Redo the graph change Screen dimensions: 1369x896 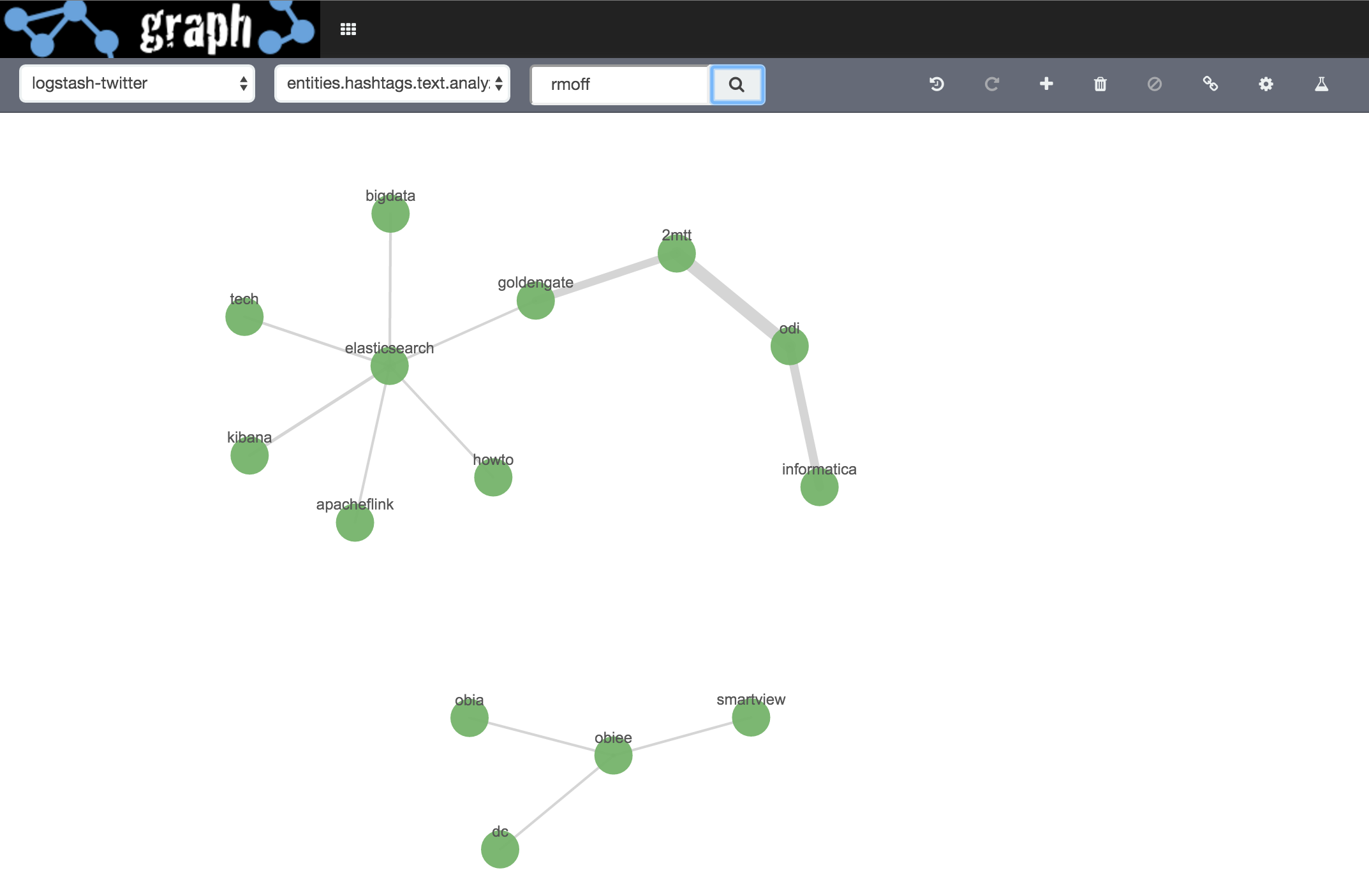click(991, 84)
